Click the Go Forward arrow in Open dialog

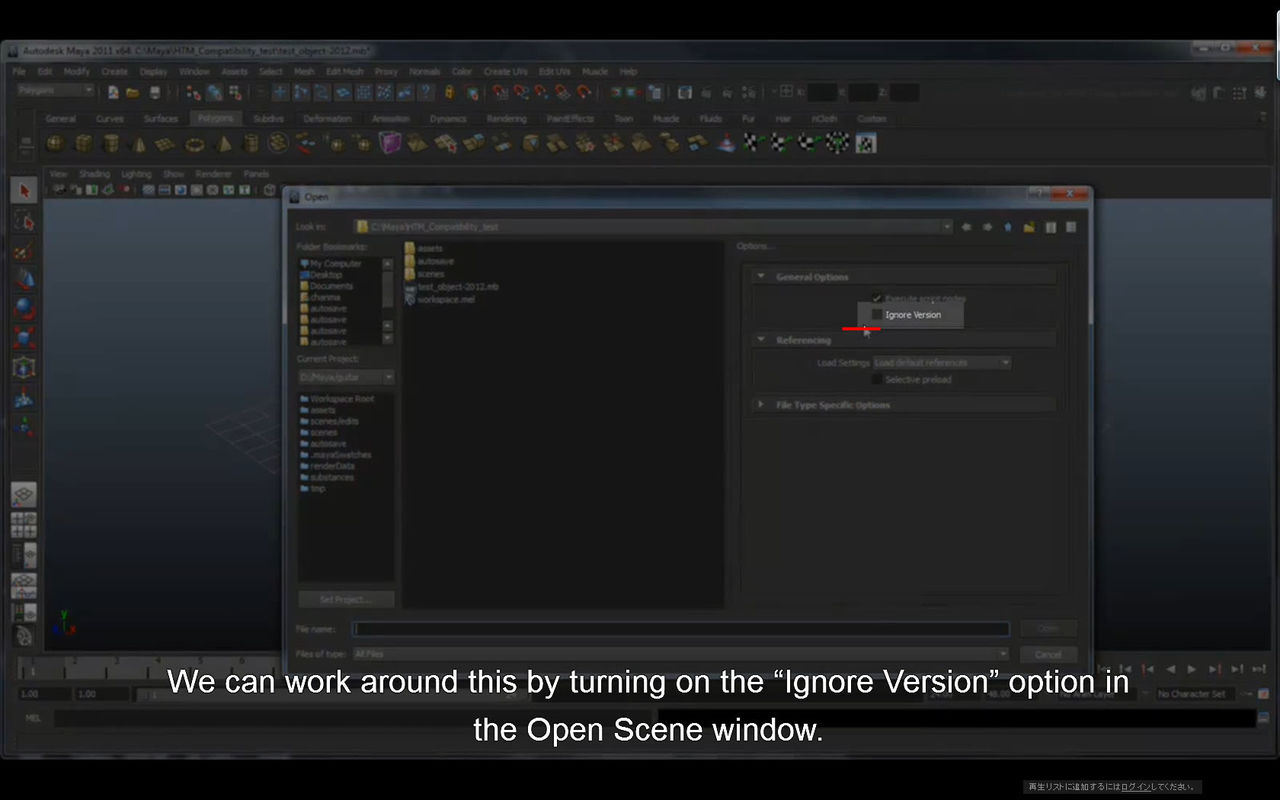(987, 227)
